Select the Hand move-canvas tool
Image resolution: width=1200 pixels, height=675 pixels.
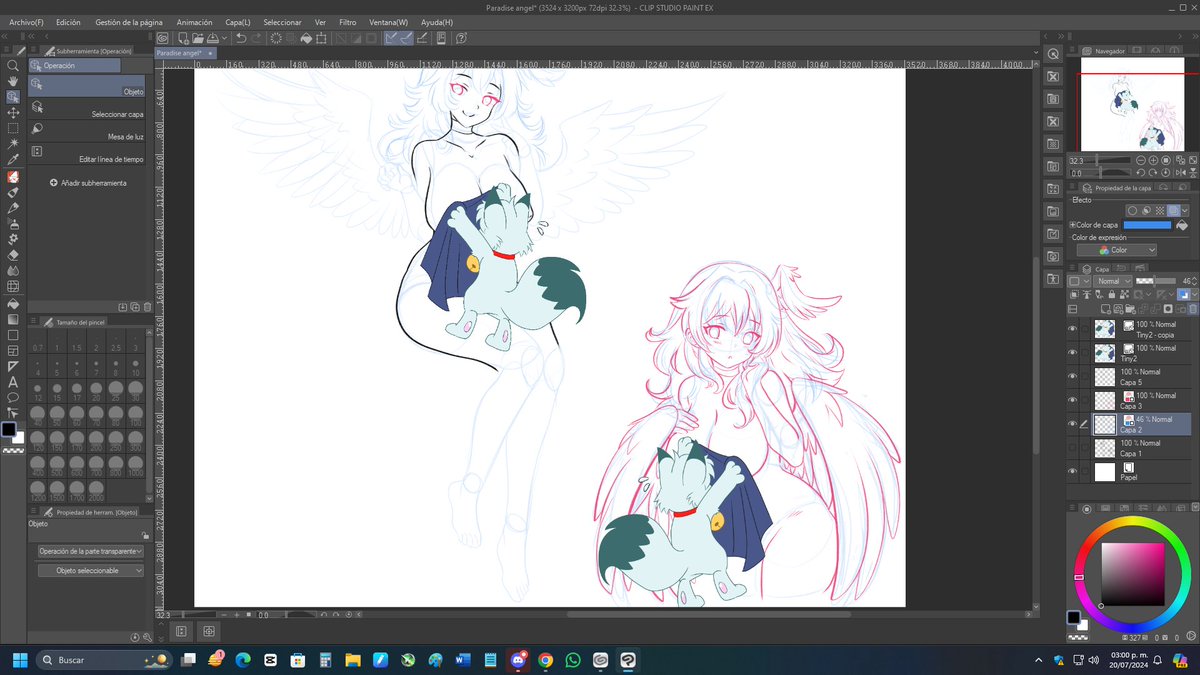(13, 81)
